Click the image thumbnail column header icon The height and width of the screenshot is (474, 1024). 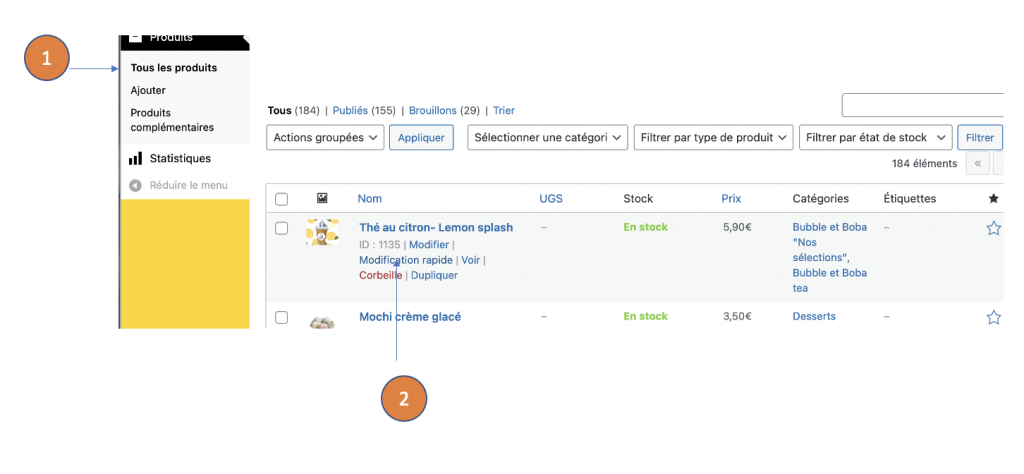coord(322,199)
